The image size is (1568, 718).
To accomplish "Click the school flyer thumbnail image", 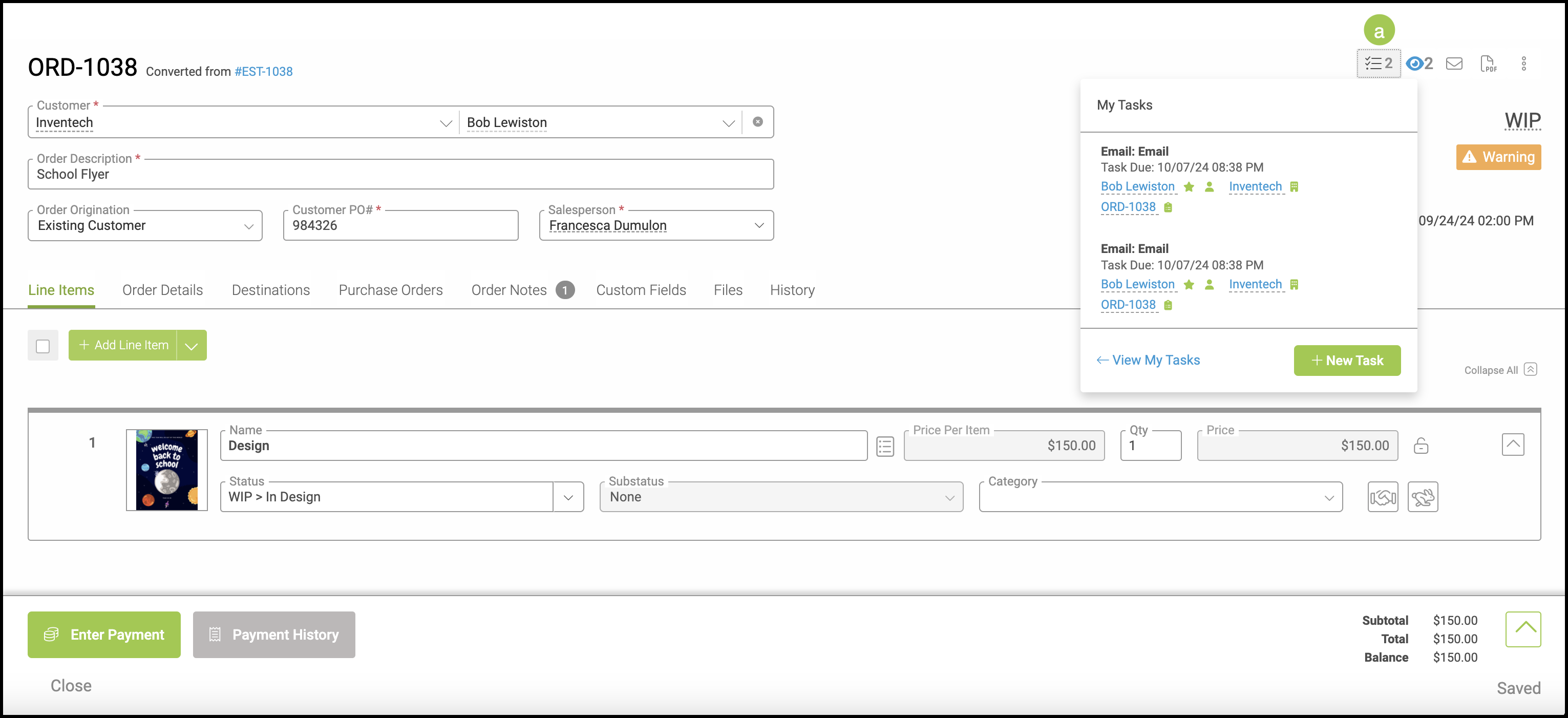I will (166, 470).
